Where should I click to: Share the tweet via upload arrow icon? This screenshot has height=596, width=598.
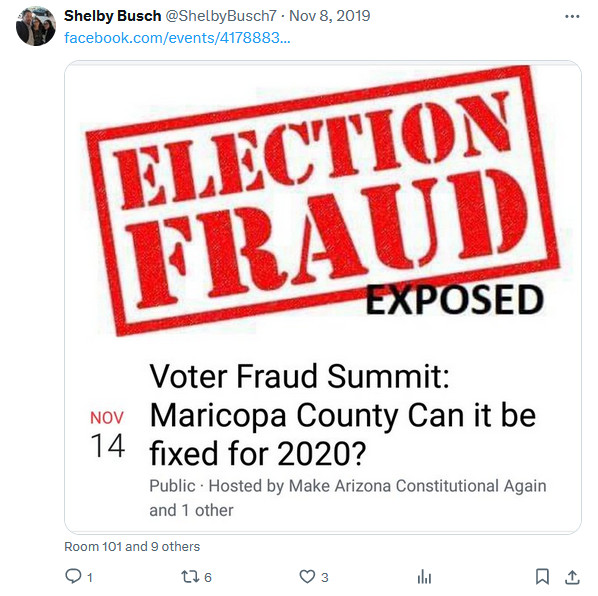[x=572, y=577]
